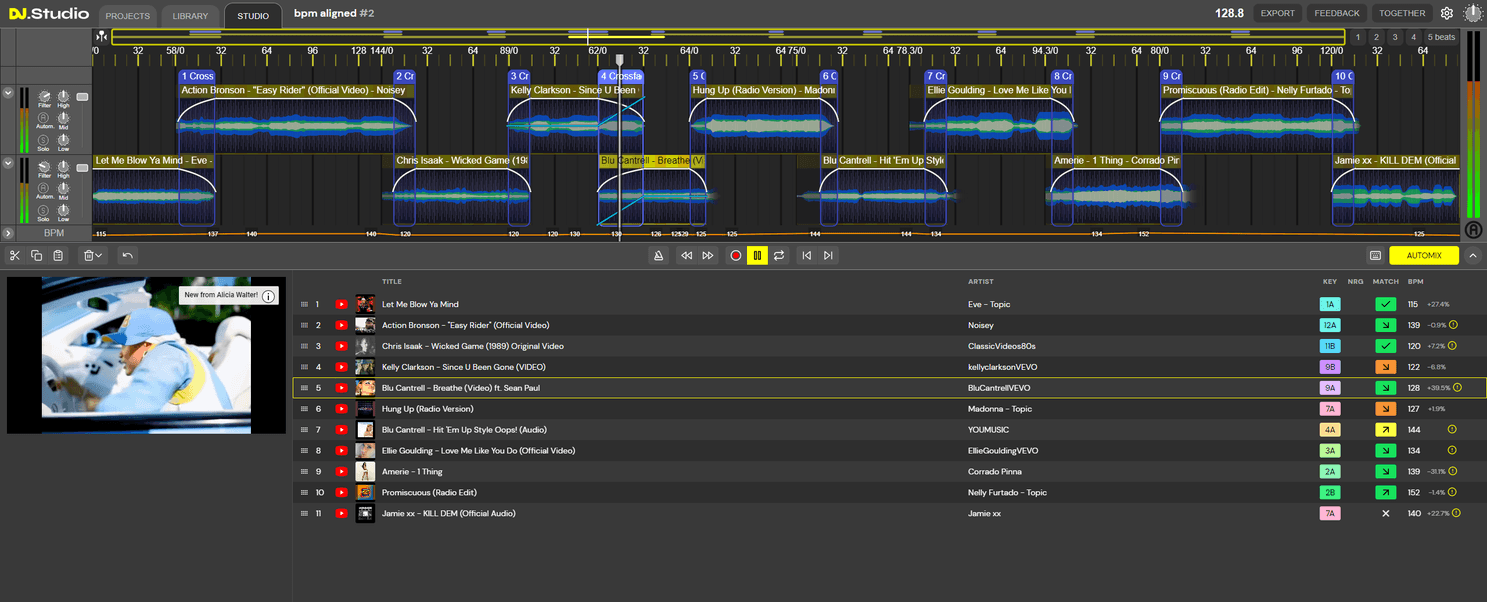
Task: Click the Export button
Action: click(x=1278, y=13)
